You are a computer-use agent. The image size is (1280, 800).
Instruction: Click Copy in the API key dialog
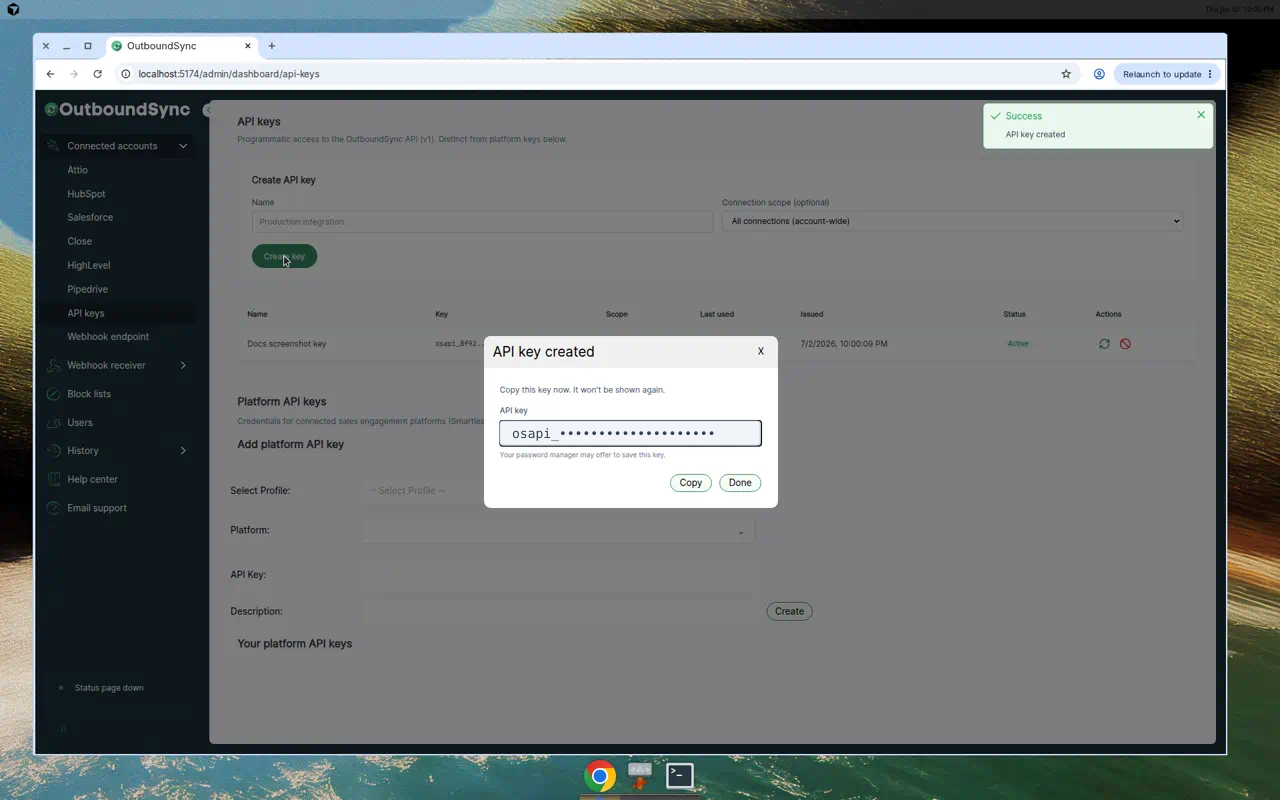click(x=691, y=483)
